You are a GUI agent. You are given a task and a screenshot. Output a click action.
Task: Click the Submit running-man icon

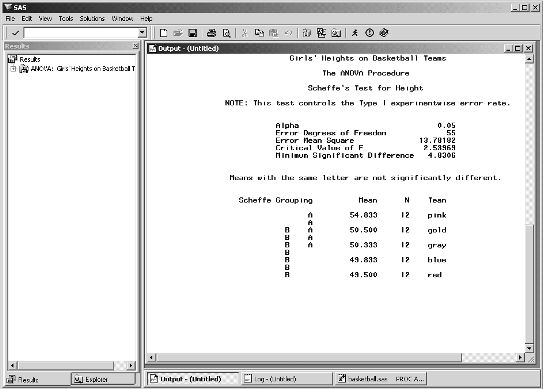[x=355, y=33]
